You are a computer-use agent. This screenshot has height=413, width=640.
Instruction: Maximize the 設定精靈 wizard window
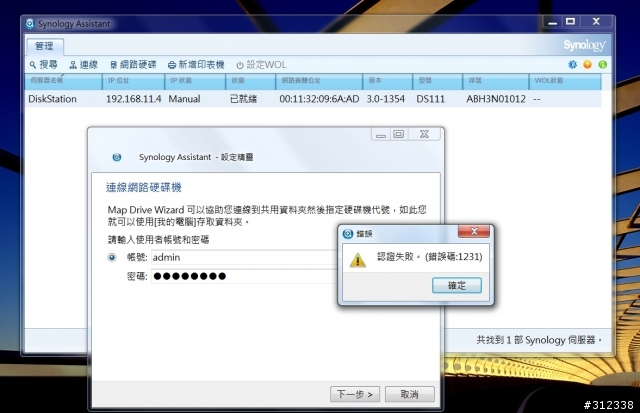(x=399, y=134)
